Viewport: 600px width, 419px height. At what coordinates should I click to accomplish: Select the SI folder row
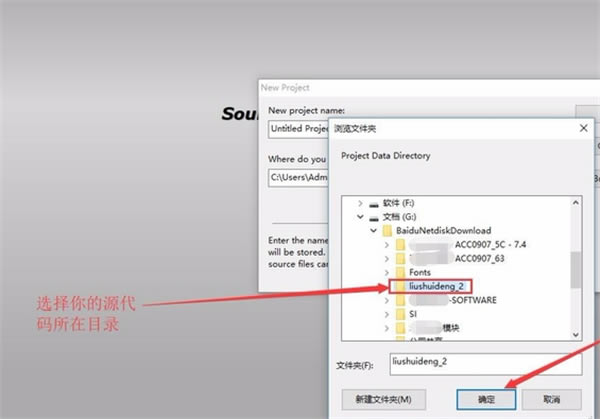[413, 315]
